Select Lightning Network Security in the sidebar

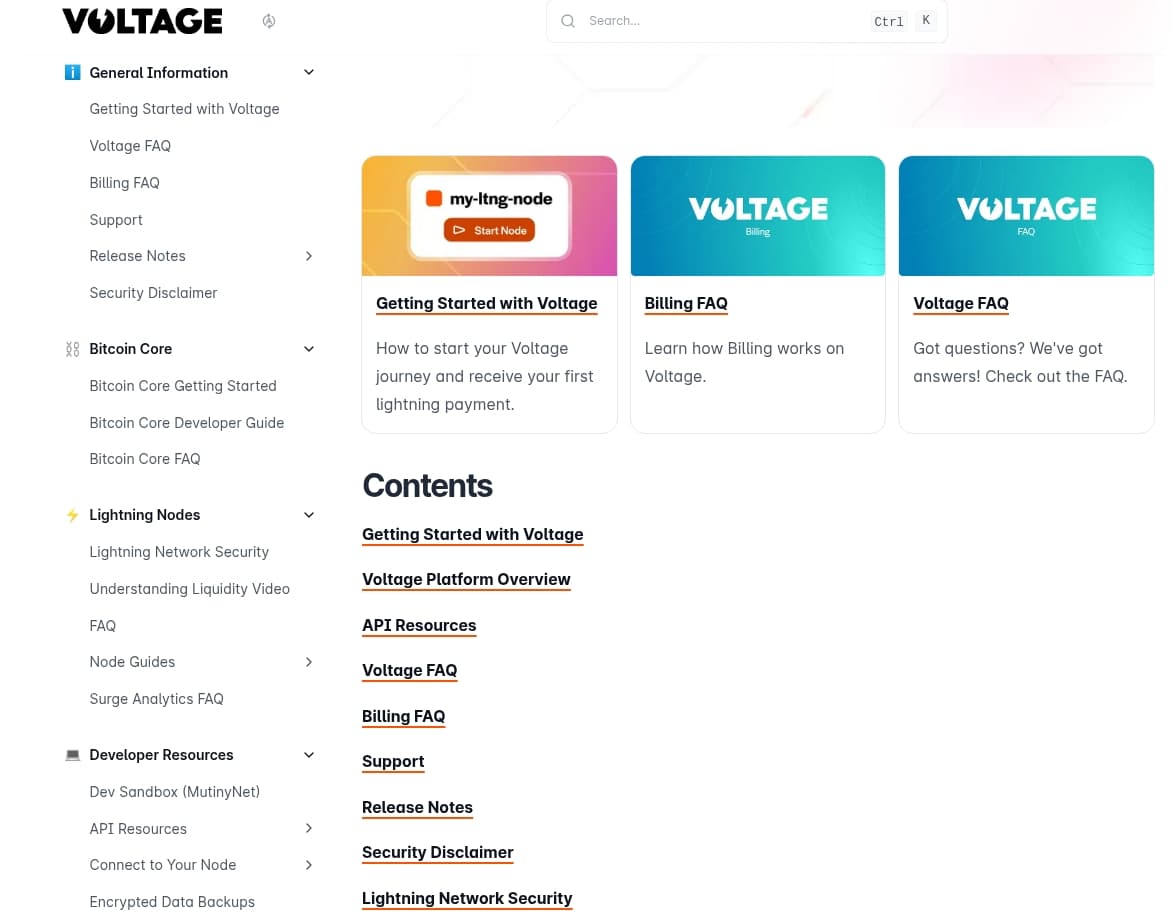(179, 552)
